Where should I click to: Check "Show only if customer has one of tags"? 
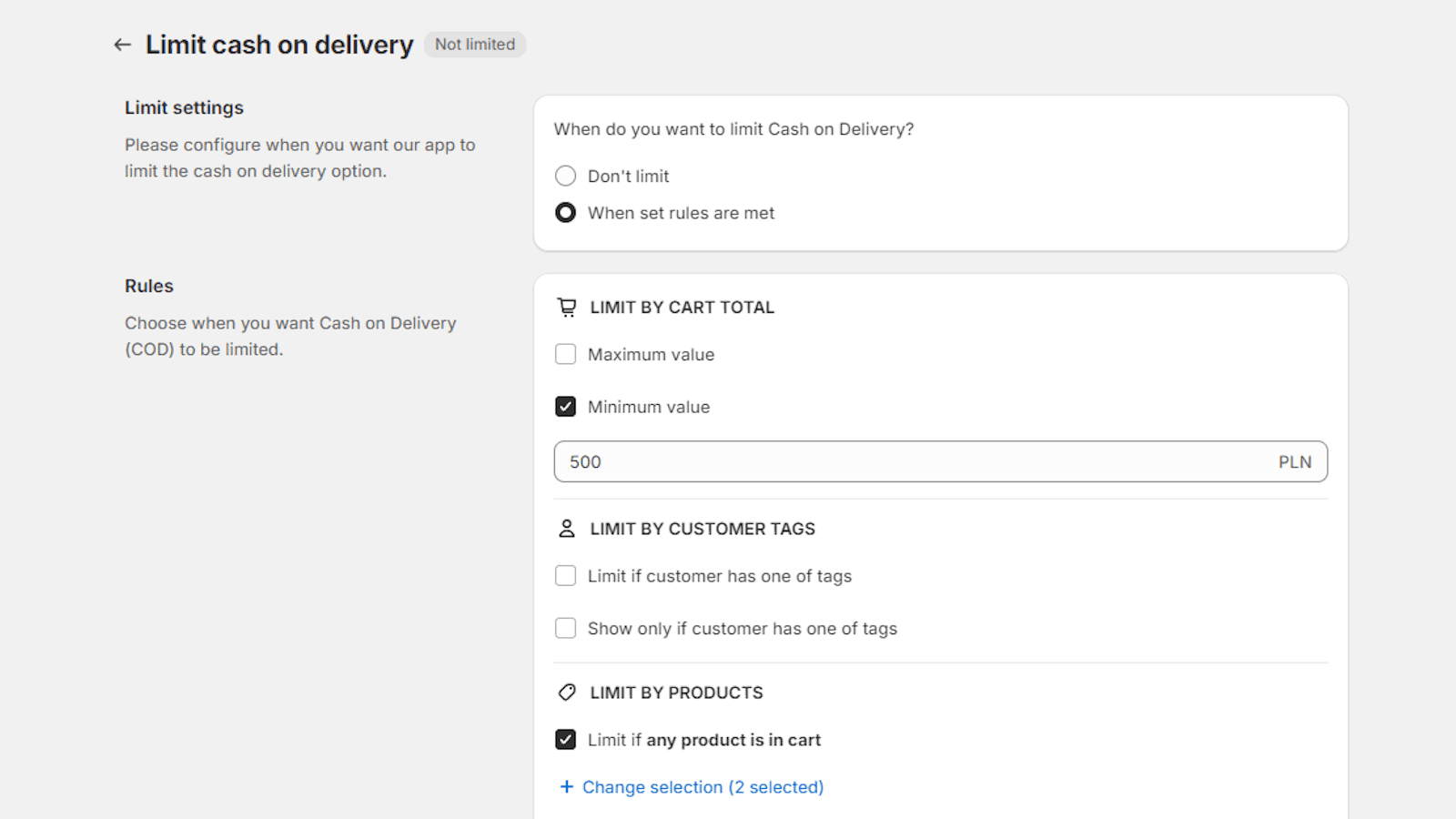(566, 629)
